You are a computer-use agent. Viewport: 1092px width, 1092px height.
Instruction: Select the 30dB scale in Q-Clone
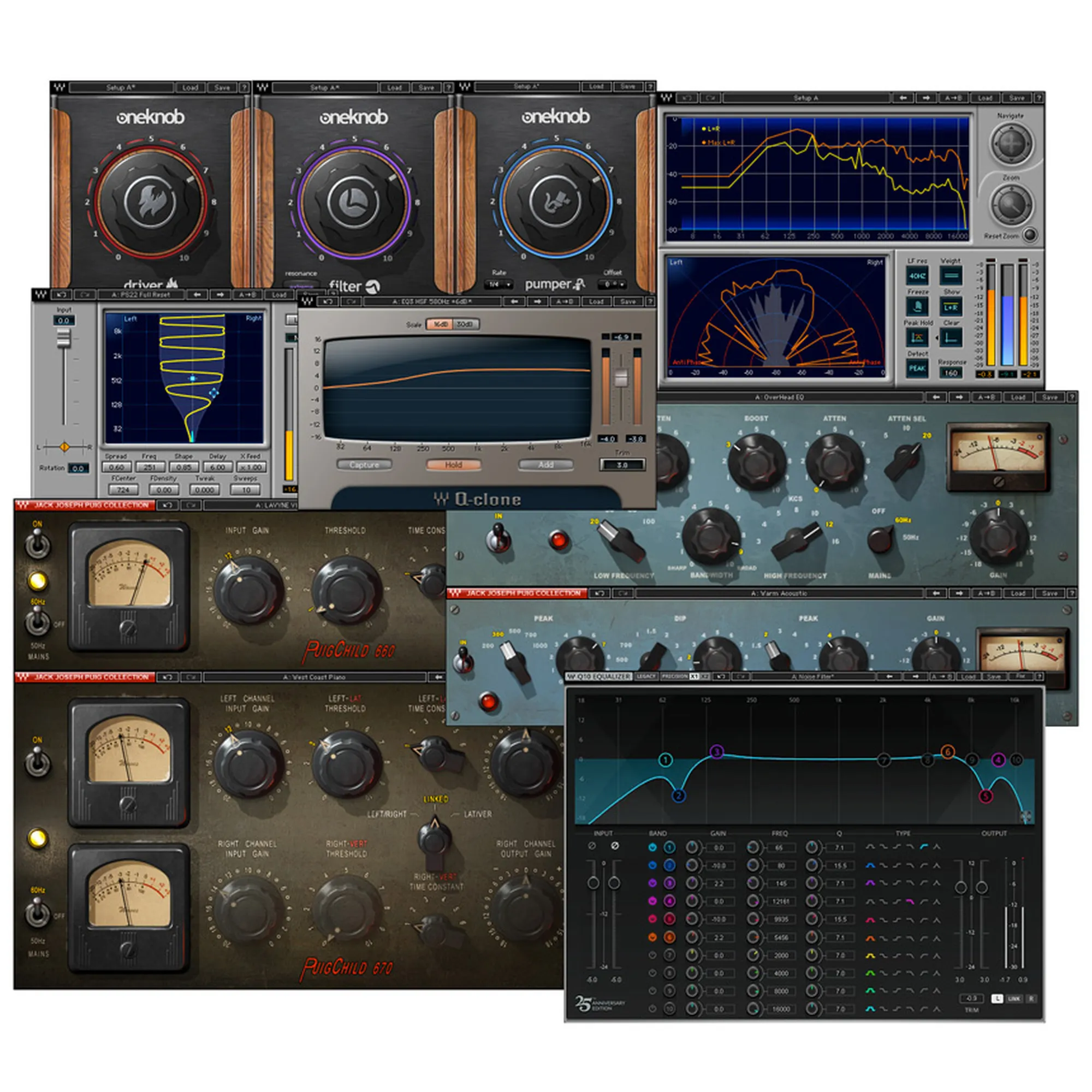click(x=465, y=324)
